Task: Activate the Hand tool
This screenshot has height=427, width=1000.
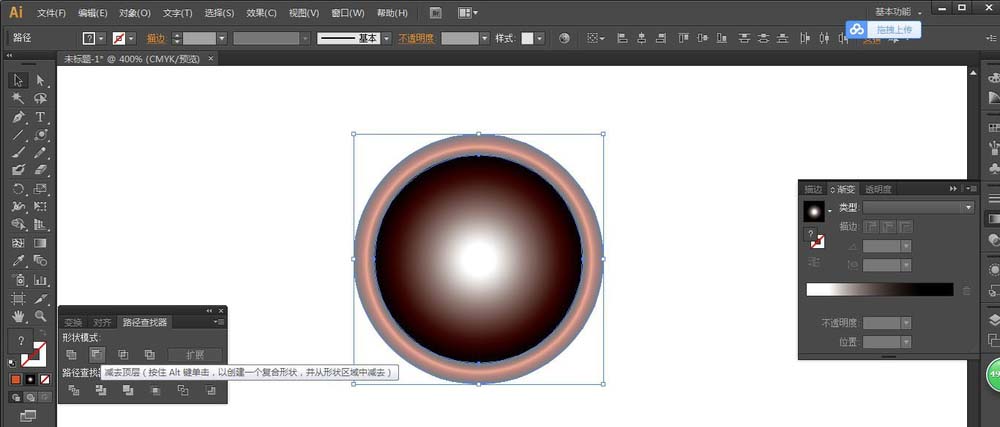Action: click(18, 316)
